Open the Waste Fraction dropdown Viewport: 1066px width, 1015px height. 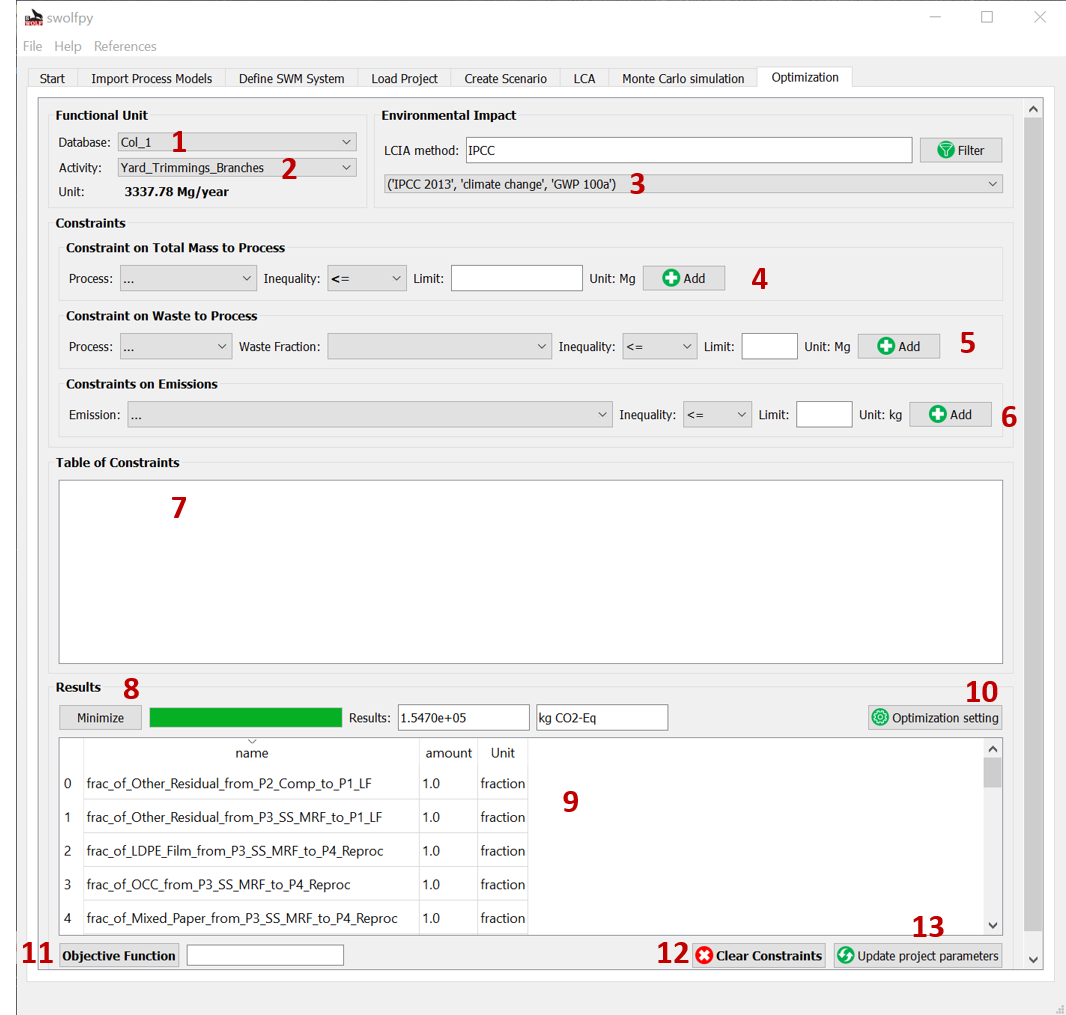(x=439, y=347)
